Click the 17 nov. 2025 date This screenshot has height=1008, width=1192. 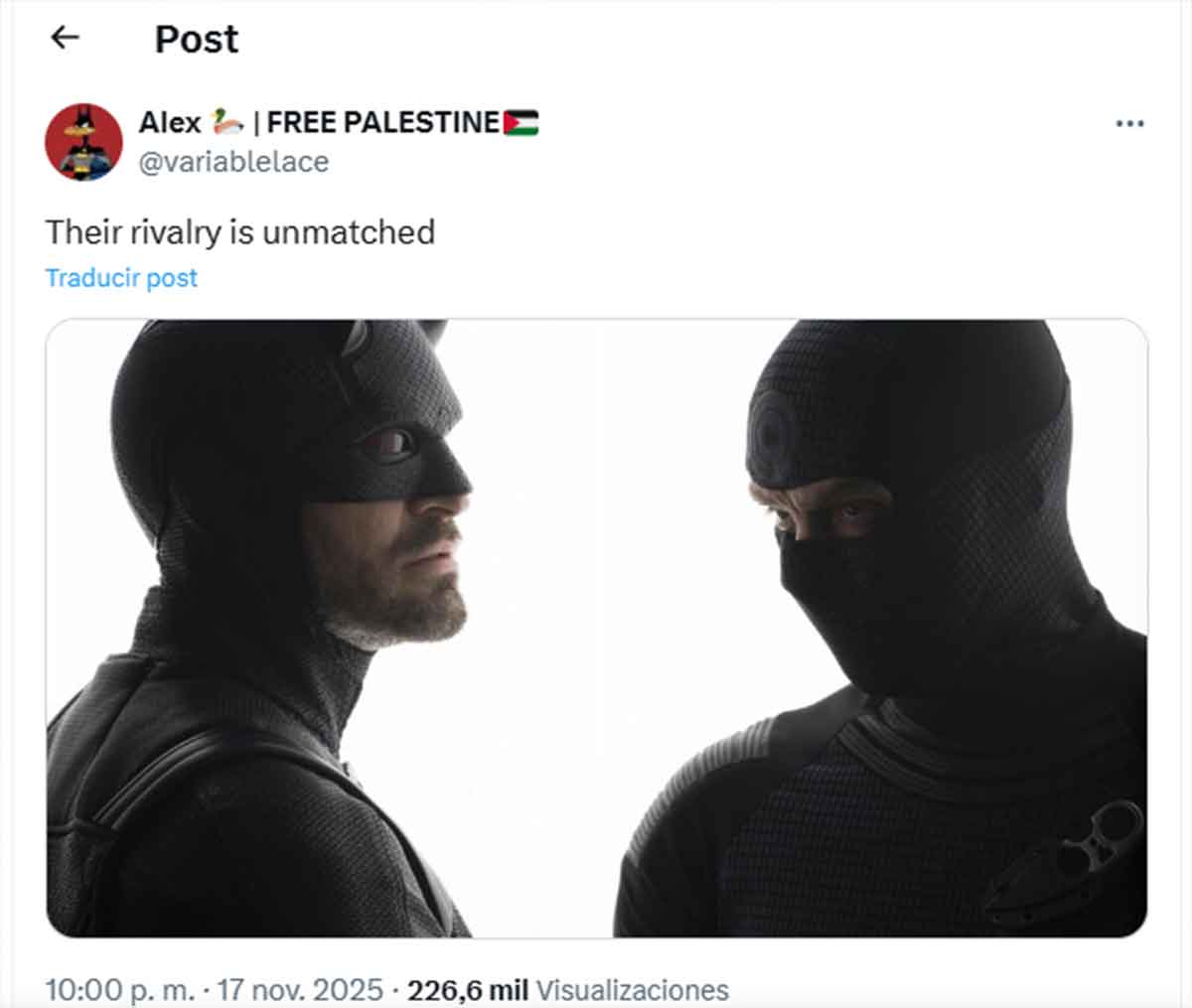[297, 989]
